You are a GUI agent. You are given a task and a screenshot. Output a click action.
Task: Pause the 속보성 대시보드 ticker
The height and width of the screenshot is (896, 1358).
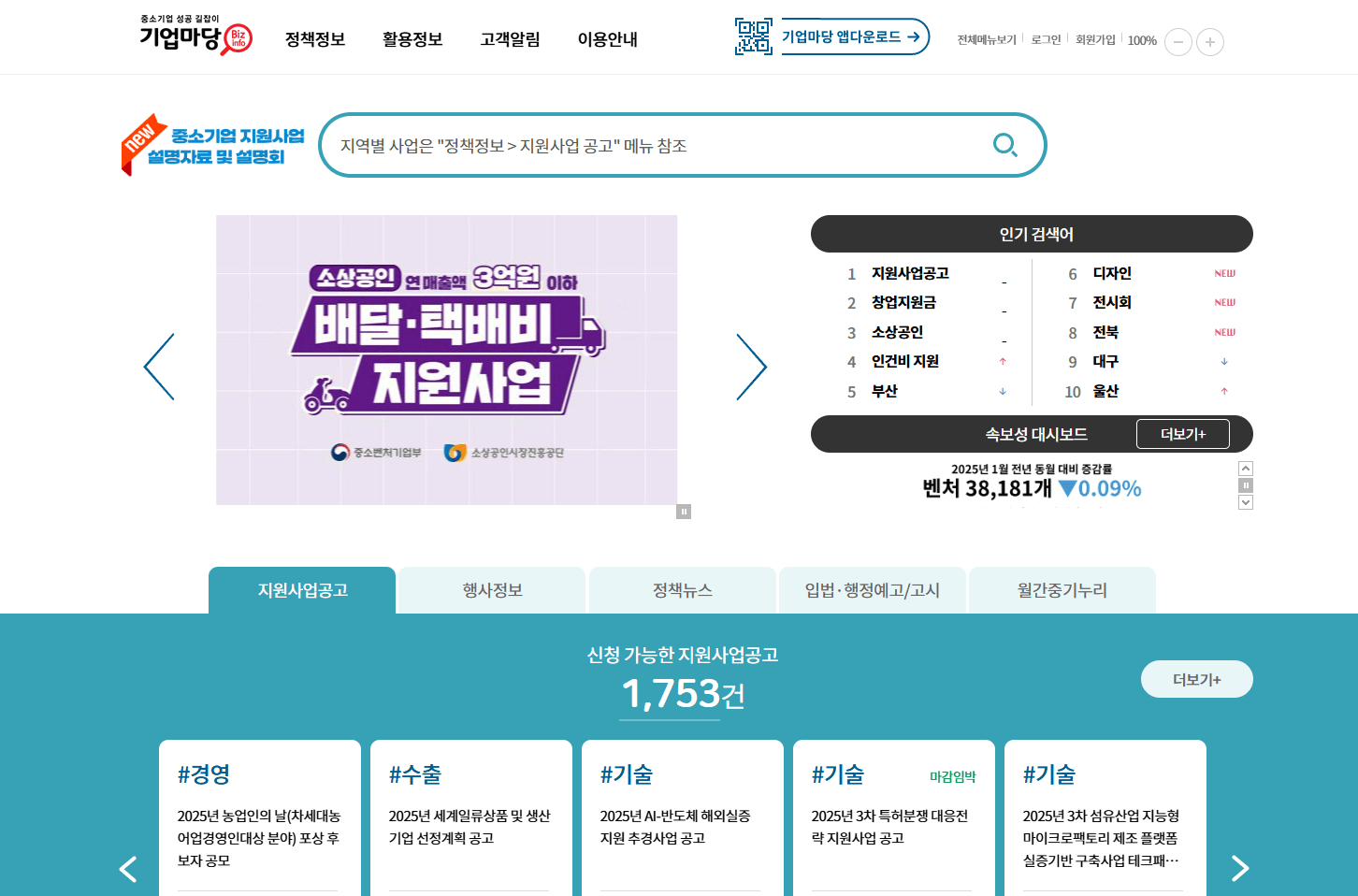(1245, 484)
